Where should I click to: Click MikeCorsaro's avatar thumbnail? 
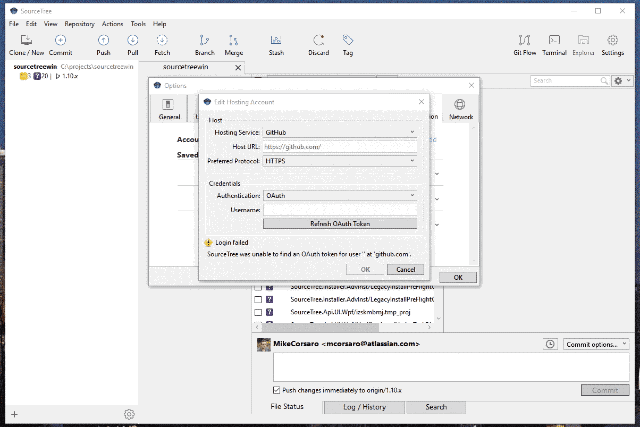coord(264,345)
